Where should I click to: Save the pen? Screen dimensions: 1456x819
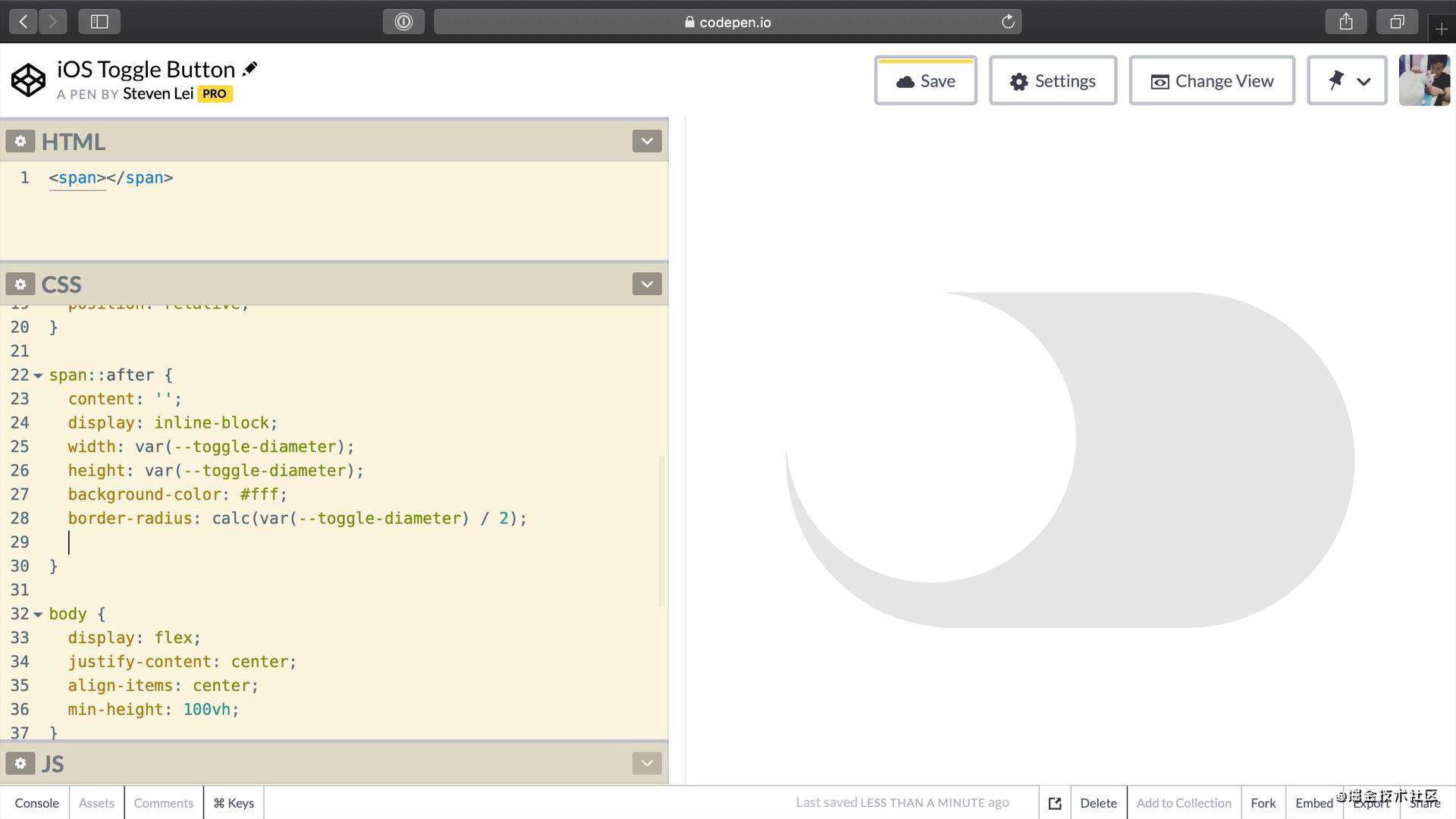[925, 80]
